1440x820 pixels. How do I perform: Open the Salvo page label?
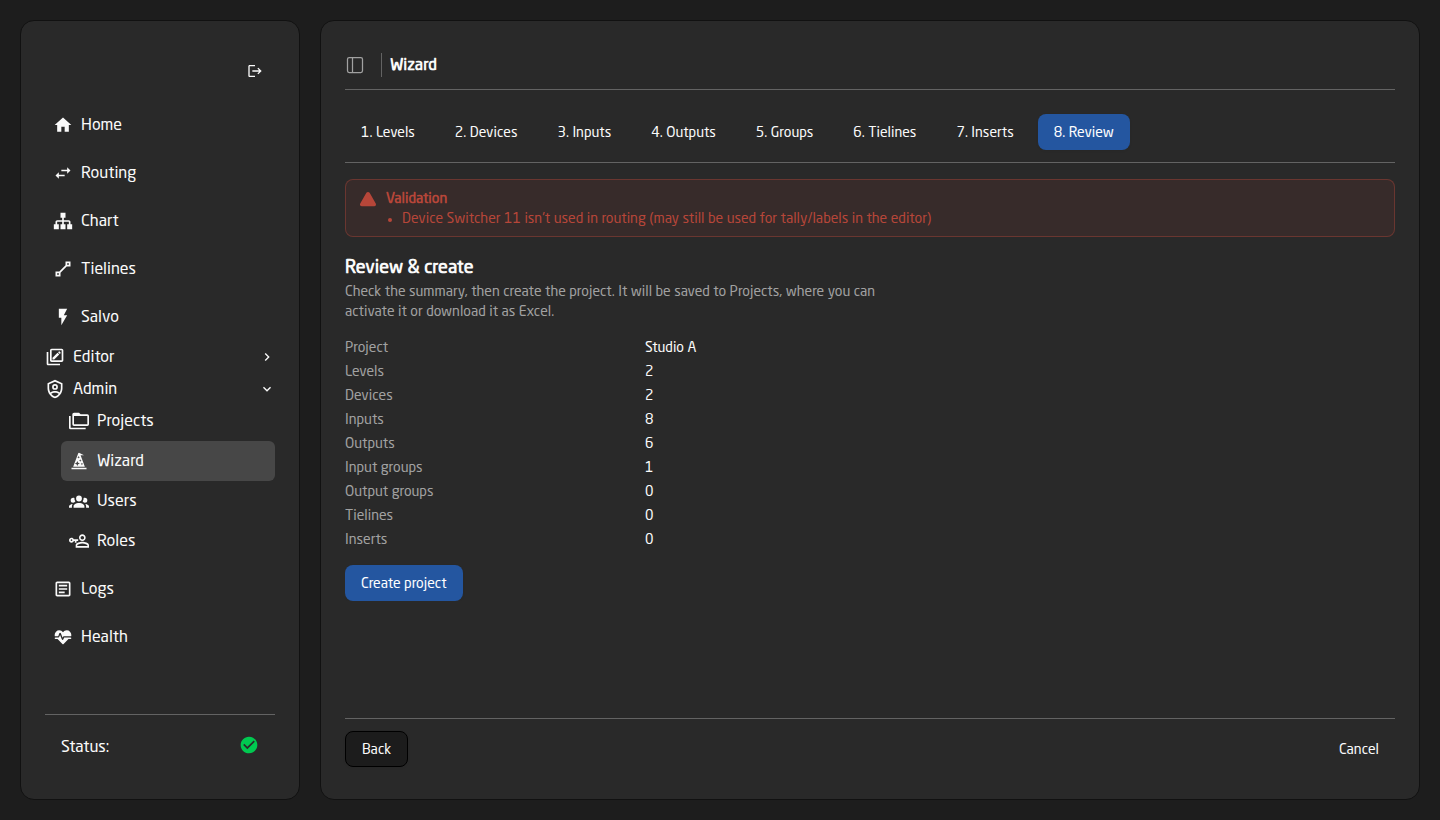pyautogui.click(x=100, y=317)
